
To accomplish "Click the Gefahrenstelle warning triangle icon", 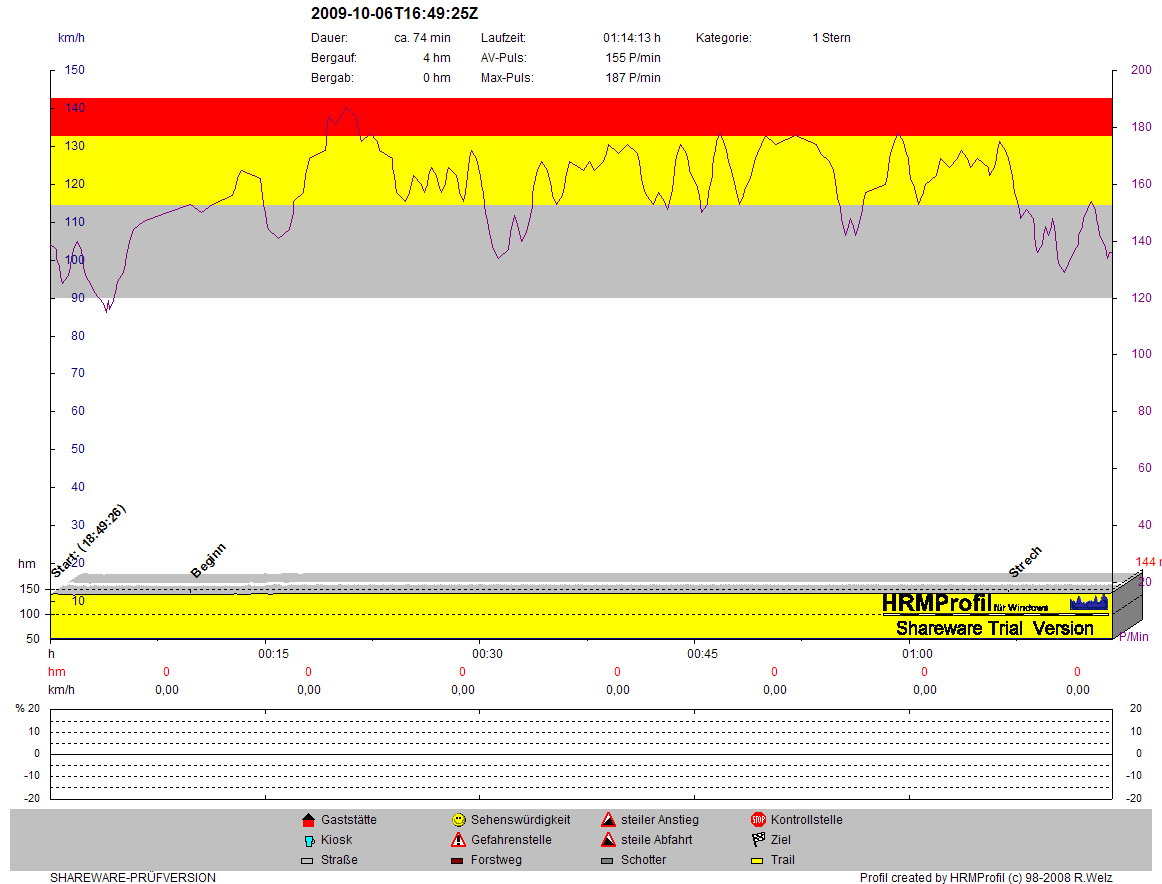I will coord(458,840).
